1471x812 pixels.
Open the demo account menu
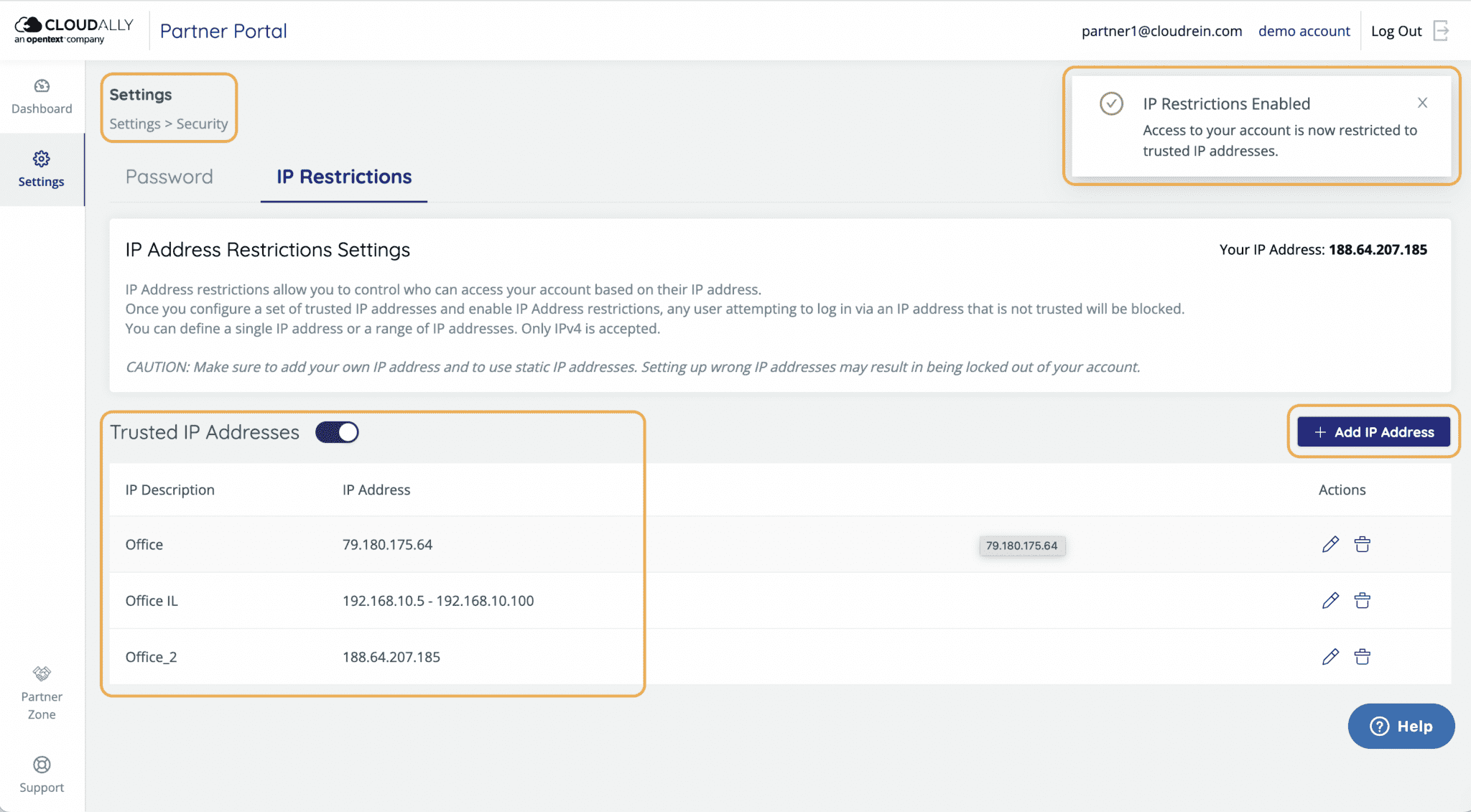pyautogui.click(x=1304, y=31)
